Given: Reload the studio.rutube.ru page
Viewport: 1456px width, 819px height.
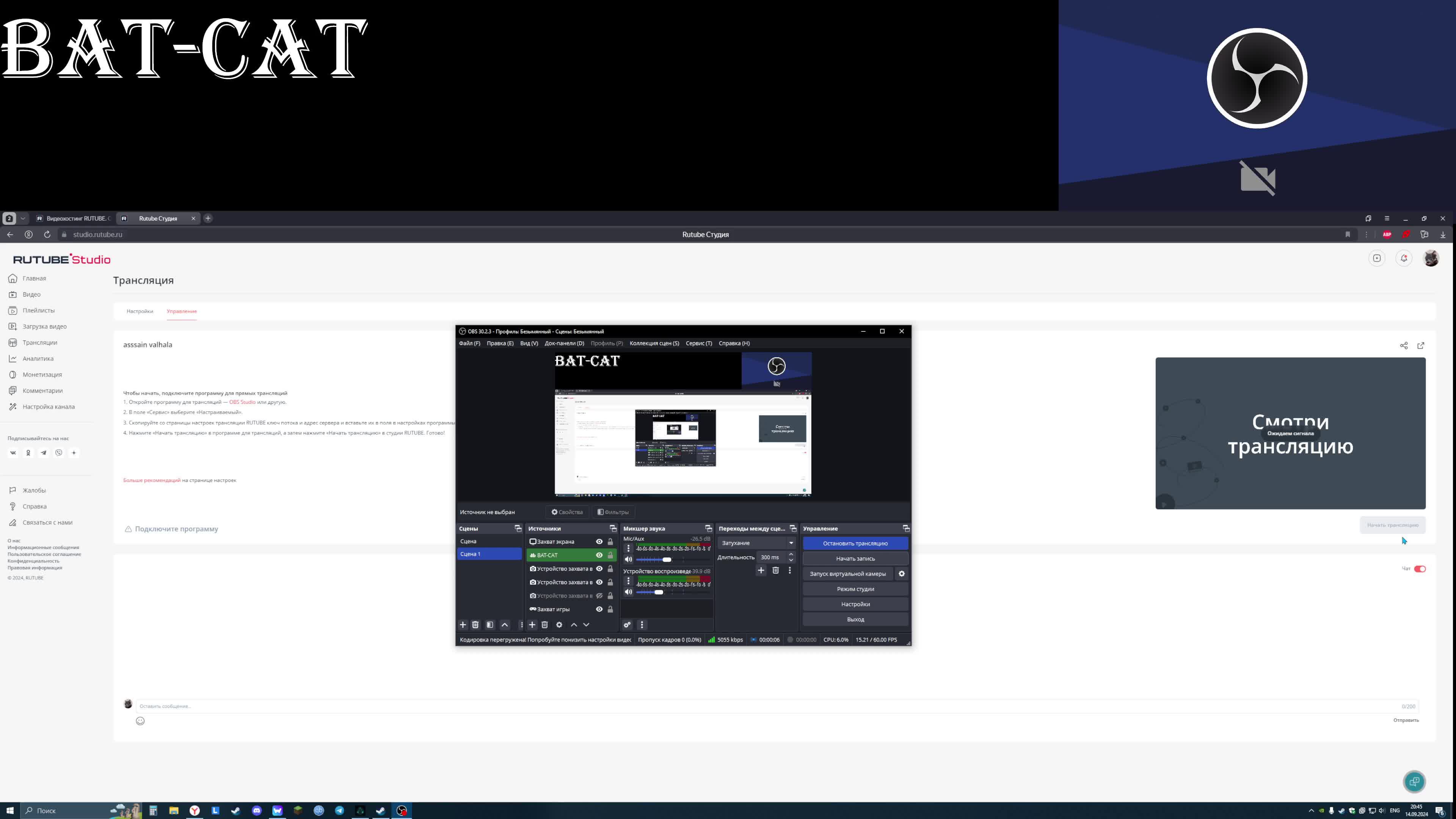Looking at the screenshot, I should (x=47, y=235).
